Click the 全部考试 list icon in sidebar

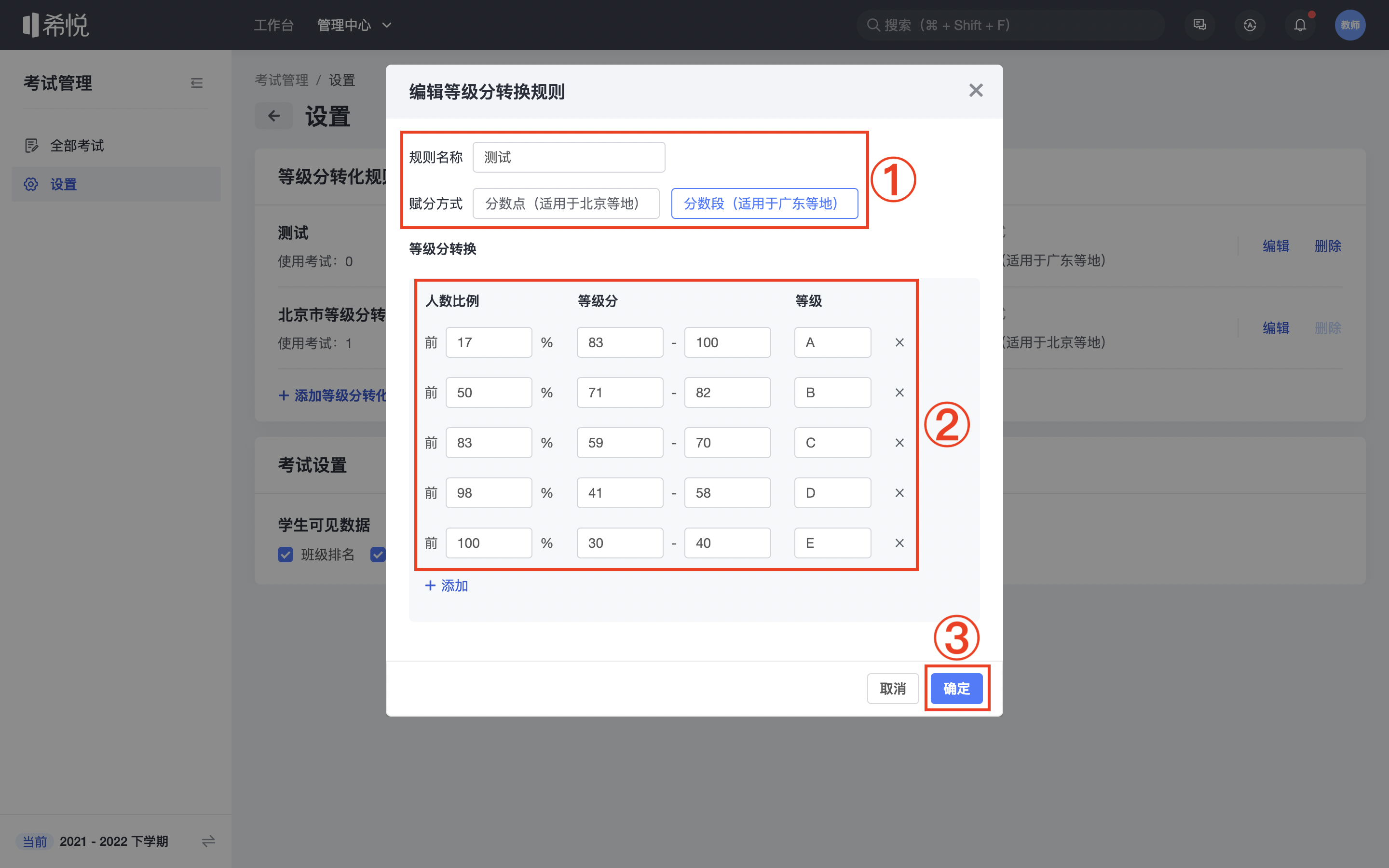[x=31, y=146]
